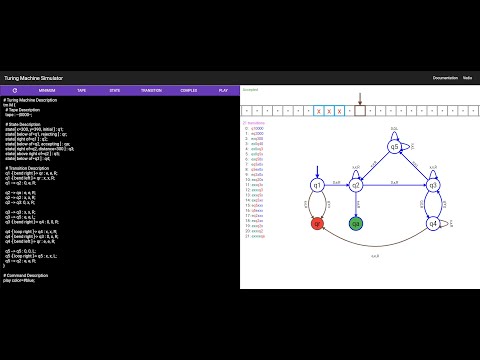This screenshot has width=480, height=360.
Task: Click the q2 to q3 arrow label
Action: (394, 182)
